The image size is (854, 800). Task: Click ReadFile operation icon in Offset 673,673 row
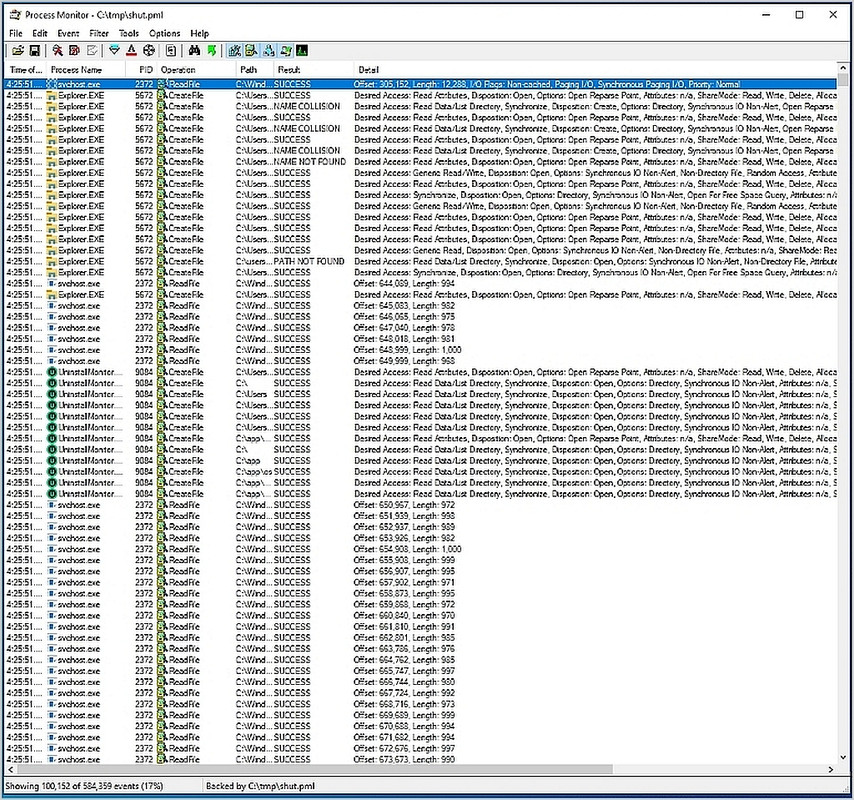[x=162, y=759]
